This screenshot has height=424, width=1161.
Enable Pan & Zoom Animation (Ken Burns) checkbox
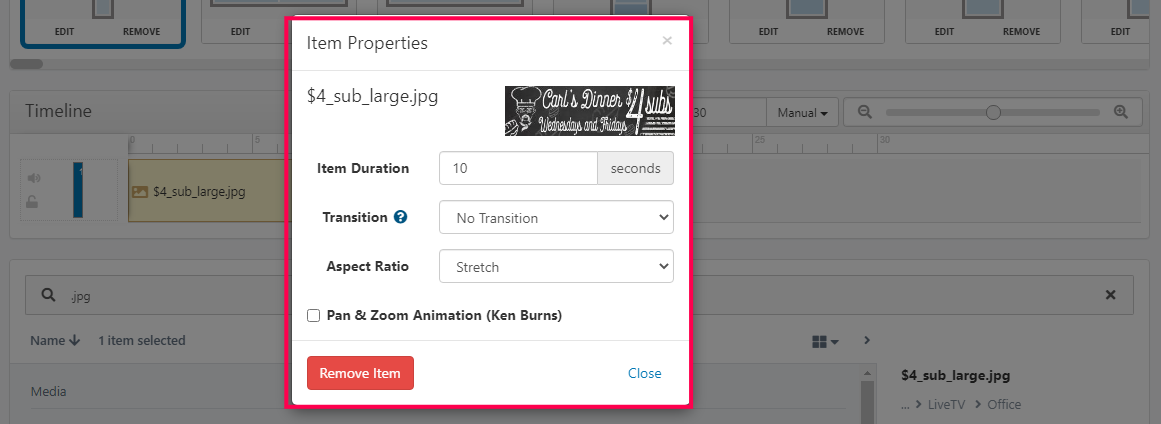pyautogui.click(x=314, y=316)
